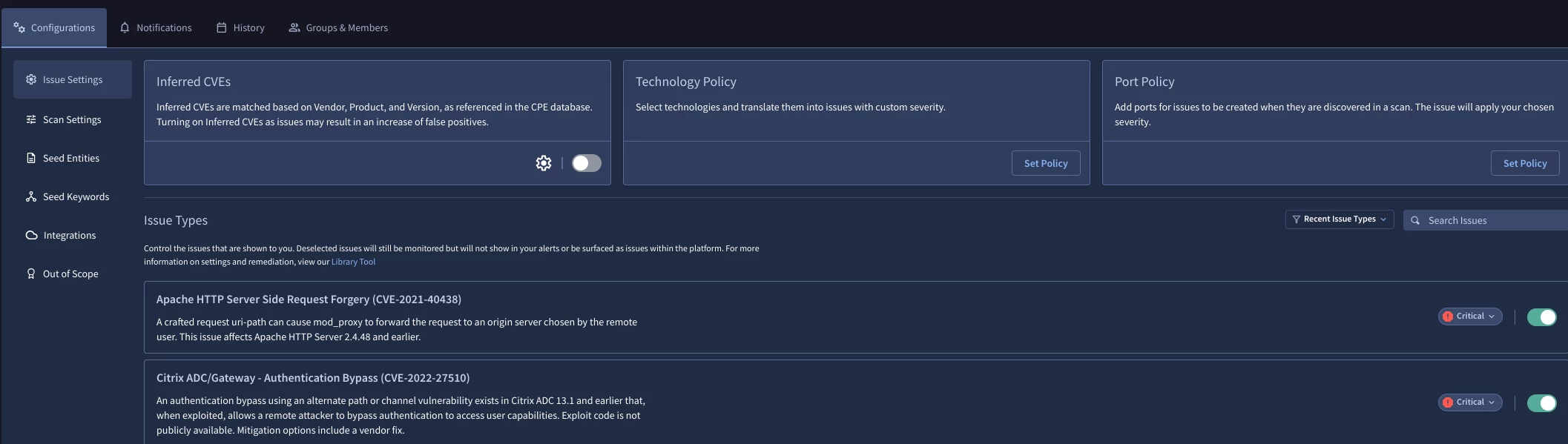This screenshot has width=1568, height=444.
Task: Select the Out of Scope icon
Action: tap(31, 274)
